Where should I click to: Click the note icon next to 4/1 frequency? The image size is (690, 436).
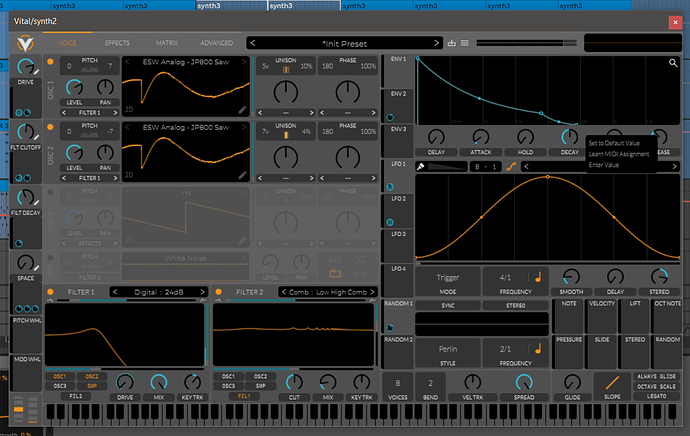[x=539, y=276]
